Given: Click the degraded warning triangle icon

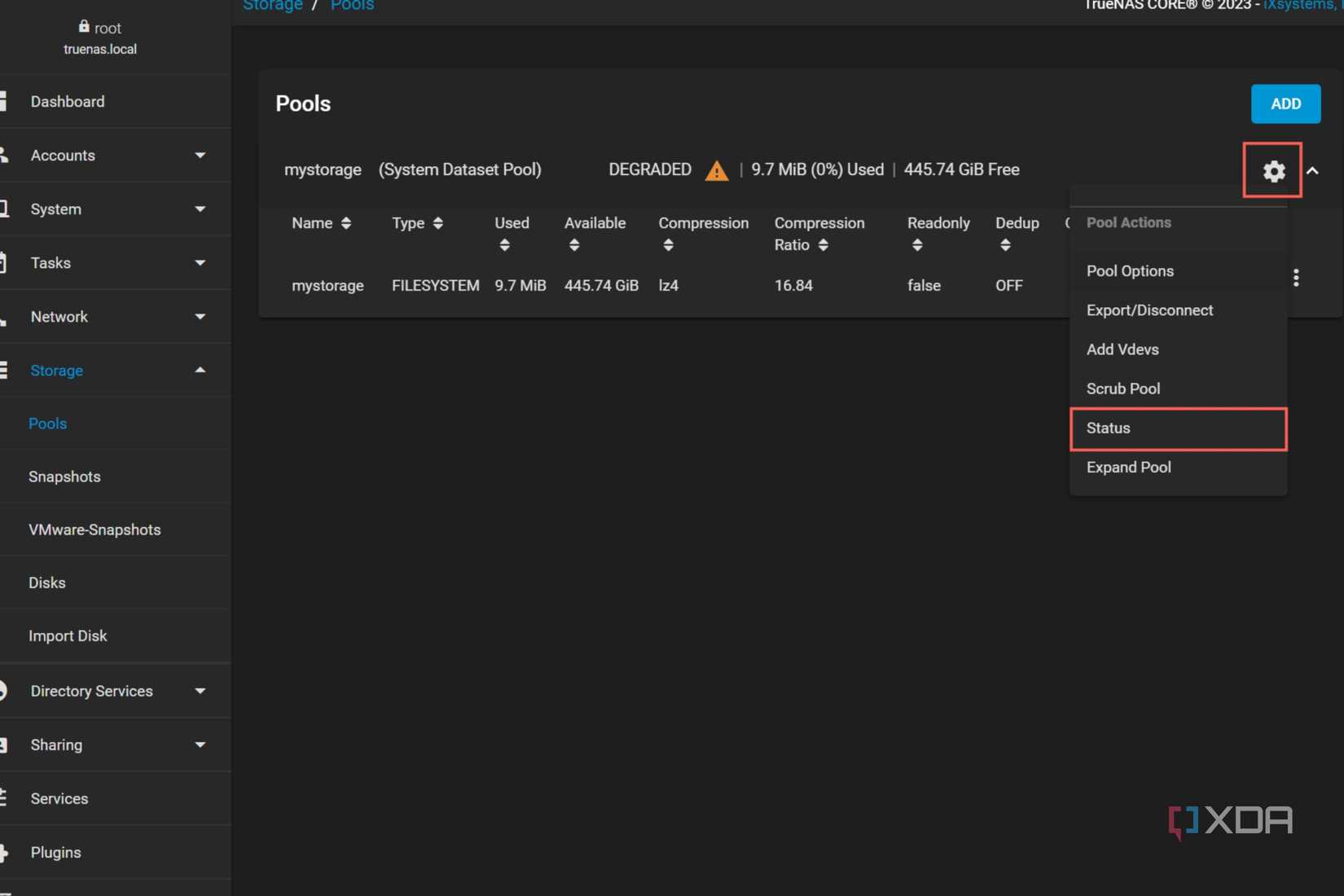Looking at the screenshot, I should (x=717, y=170).
